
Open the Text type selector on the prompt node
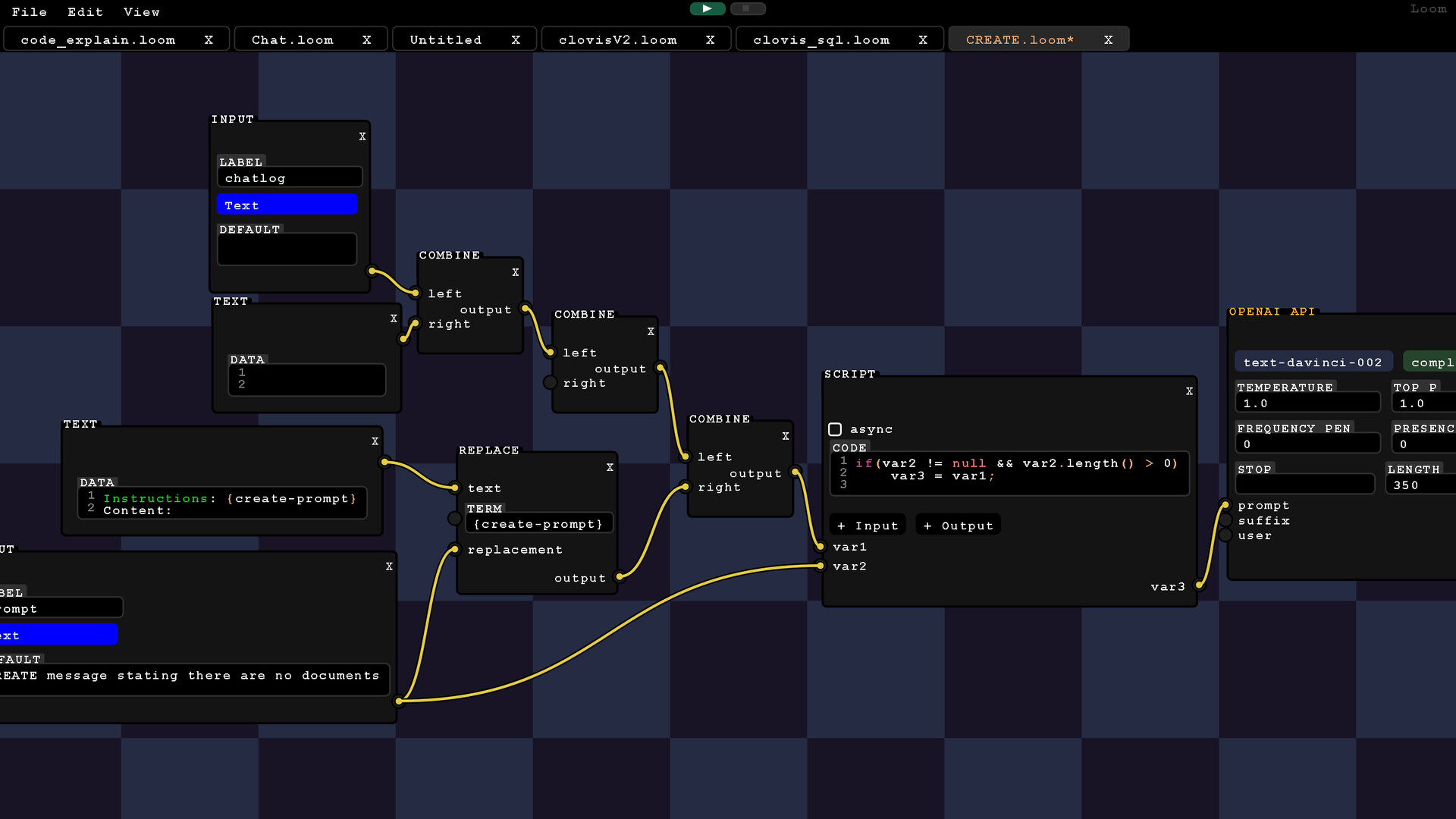click(58, 635)
